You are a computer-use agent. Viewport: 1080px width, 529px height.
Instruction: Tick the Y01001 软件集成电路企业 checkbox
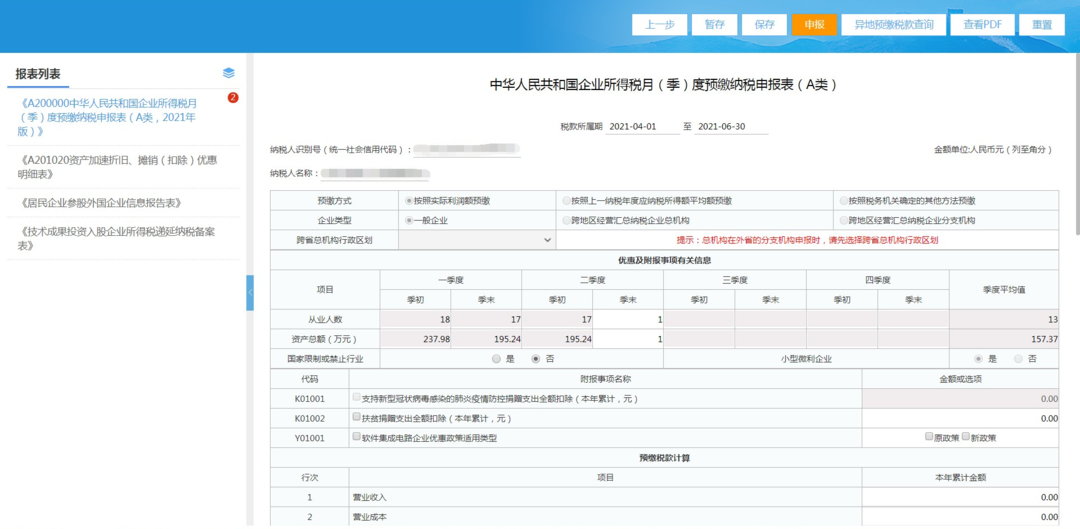[356, 437]
